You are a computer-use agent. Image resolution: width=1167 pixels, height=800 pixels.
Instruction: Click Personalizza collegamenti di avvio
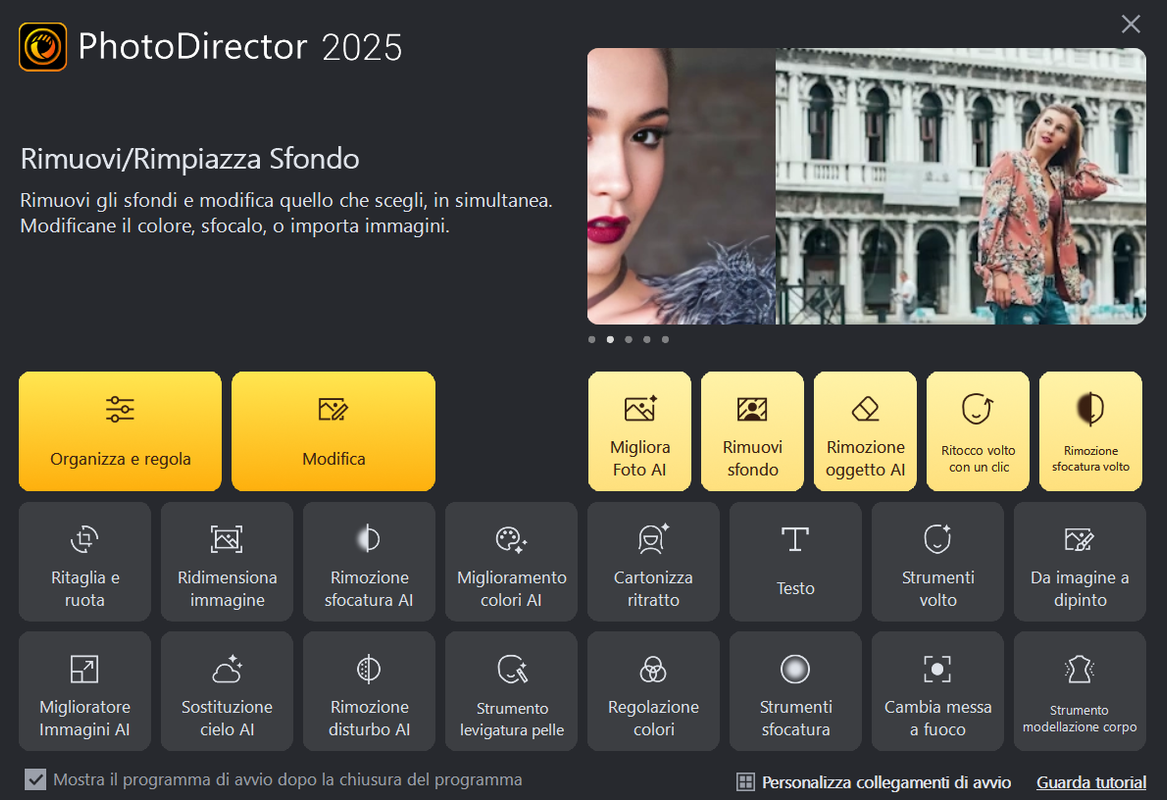pos(874,782)
